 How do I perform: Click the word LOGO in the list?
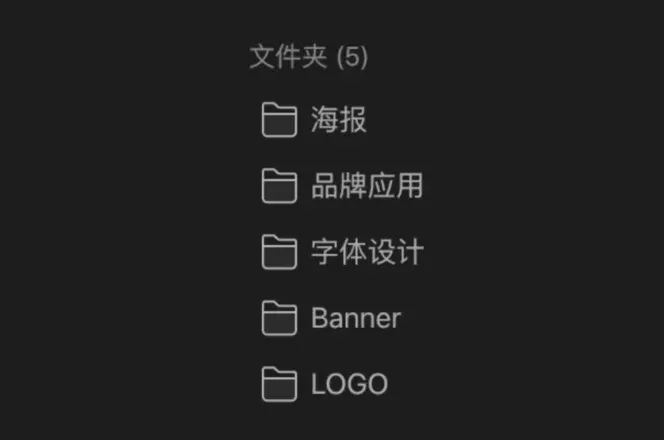tap(350, 384)
